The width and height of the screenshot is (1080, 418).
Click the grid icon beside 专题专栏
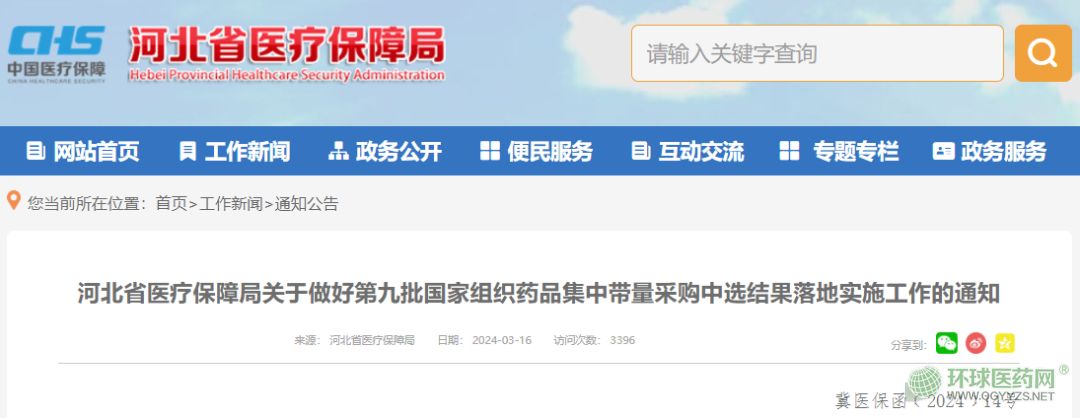click(789, 151)
